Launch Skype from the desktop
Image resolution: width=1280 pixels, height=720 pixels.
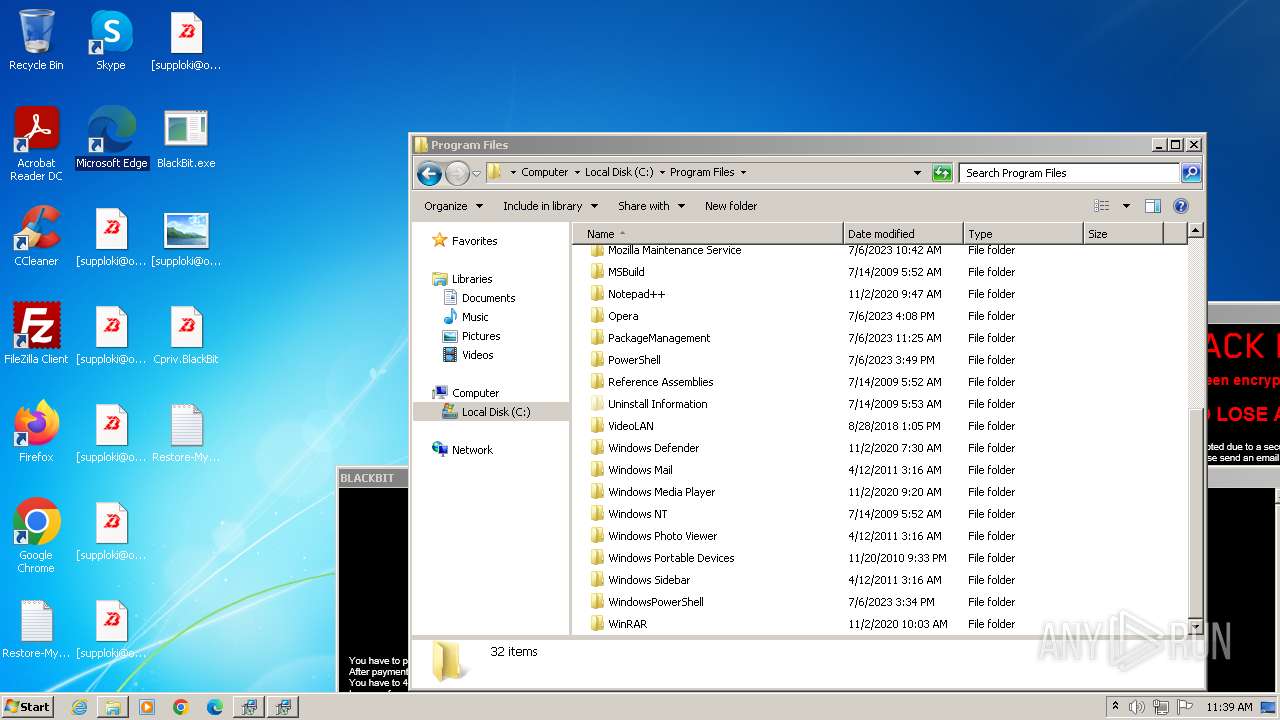pos(110,41)
